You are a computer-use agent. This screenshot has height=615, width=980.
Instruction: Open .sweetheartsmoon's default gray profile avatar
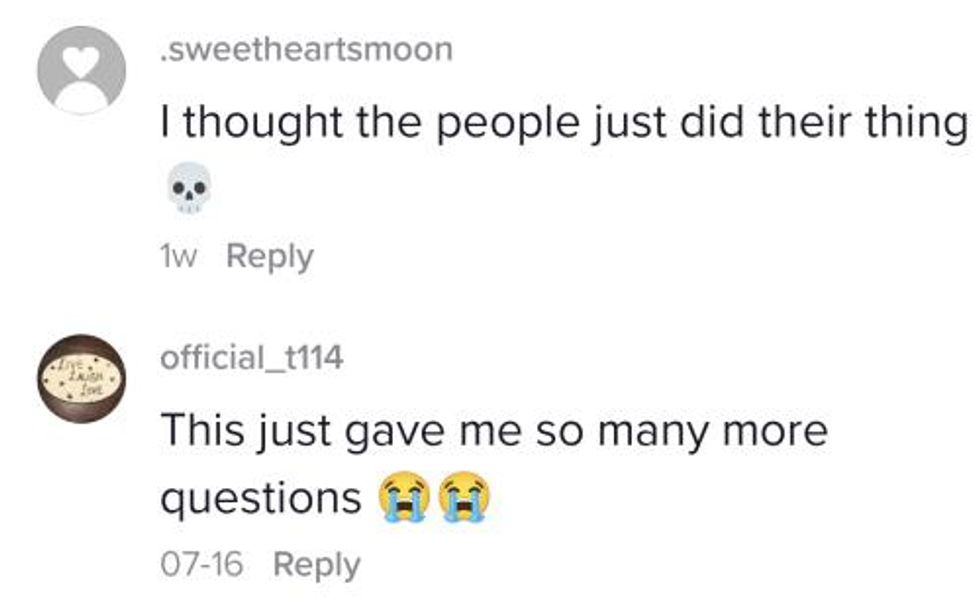click(81, 70)
